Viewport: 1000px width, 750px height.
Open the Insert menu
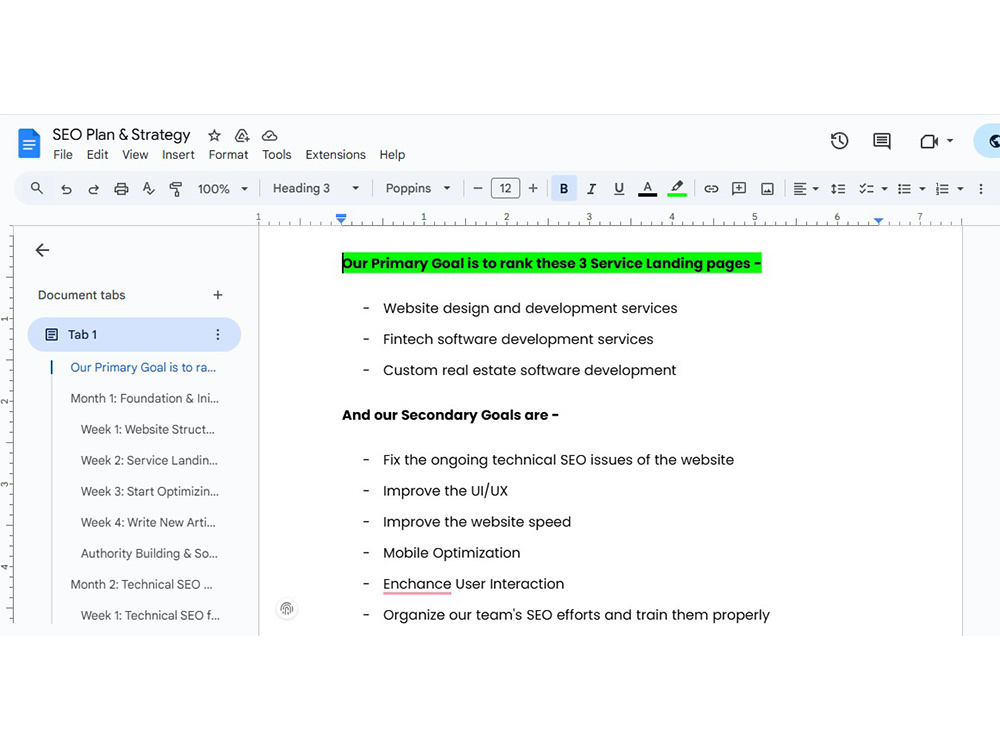178,154
